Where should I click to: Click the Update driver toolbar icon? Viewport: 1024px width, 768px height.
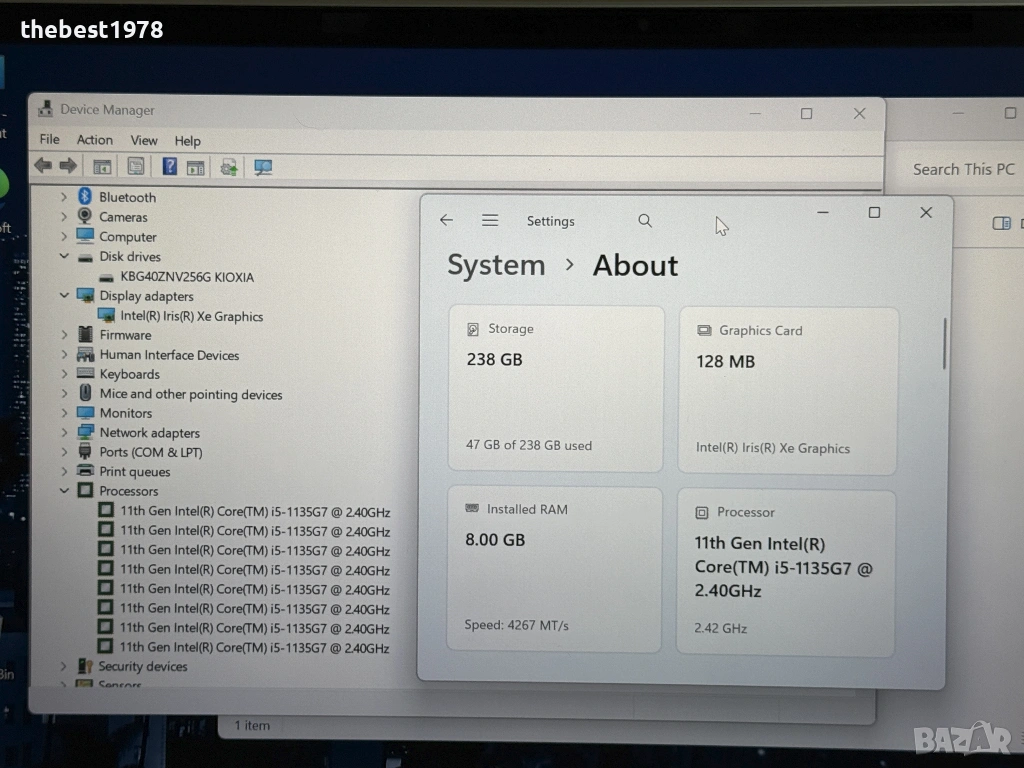229,167
